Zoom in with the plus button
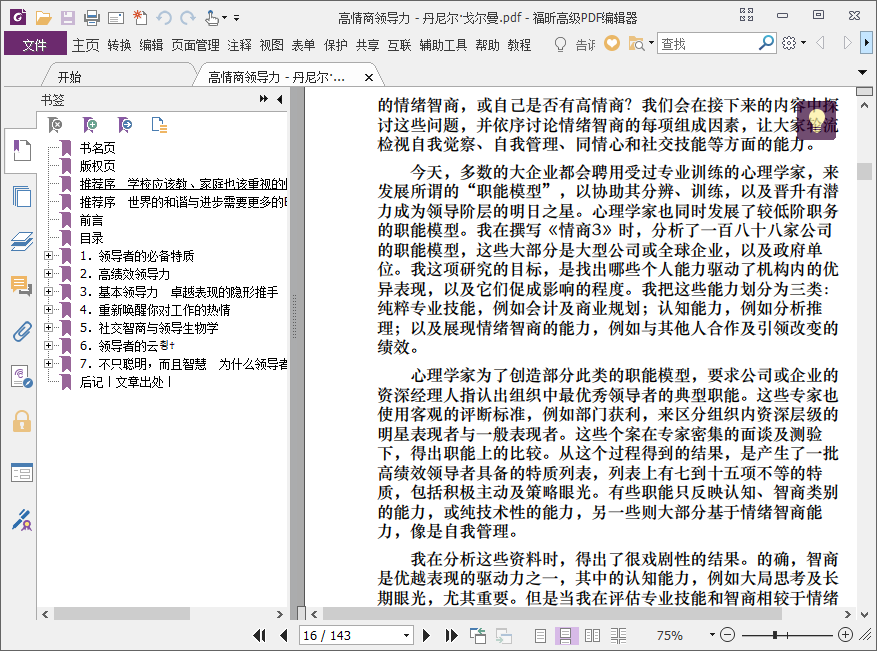The image size is (877, 651). tap(846, 635)
